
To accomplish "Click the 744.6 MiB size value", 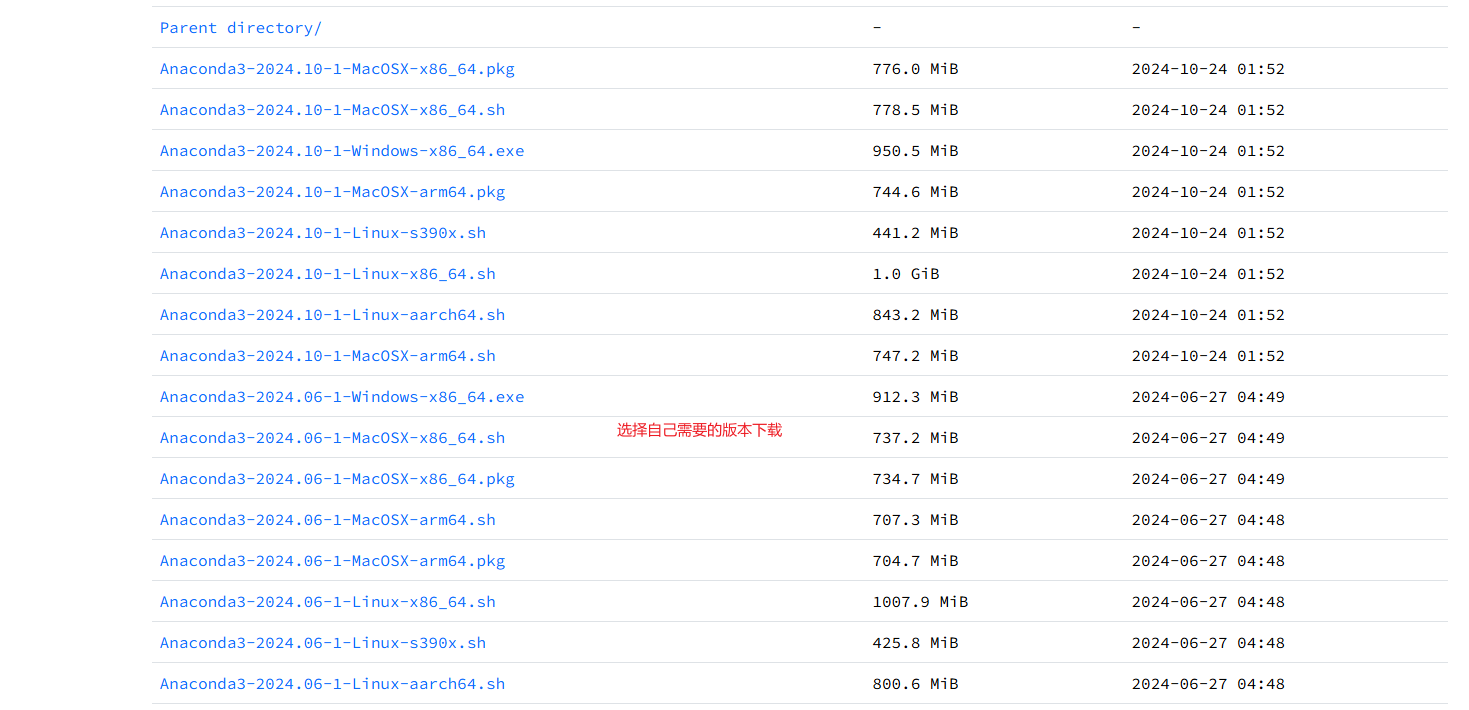I will (x=915, y=192).
